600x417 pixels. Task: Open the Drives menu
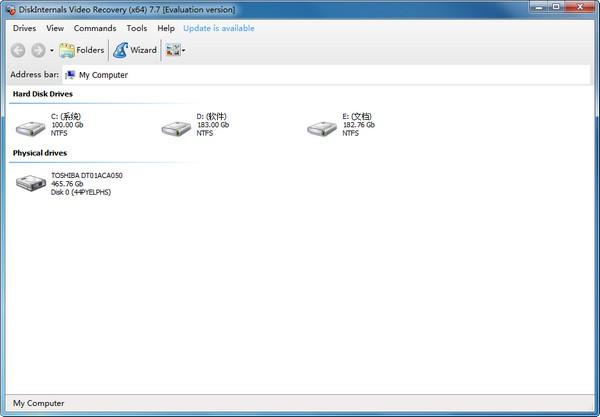24,28
